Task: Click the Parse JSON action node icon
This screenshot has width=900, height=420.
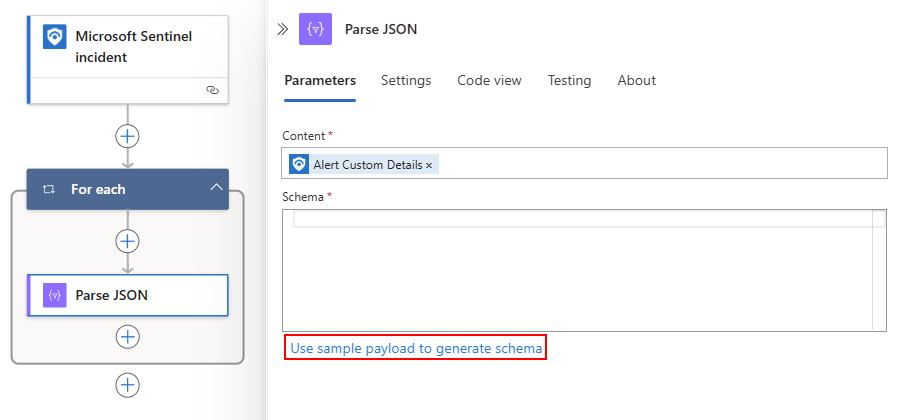Action: (x=55, y=295)
